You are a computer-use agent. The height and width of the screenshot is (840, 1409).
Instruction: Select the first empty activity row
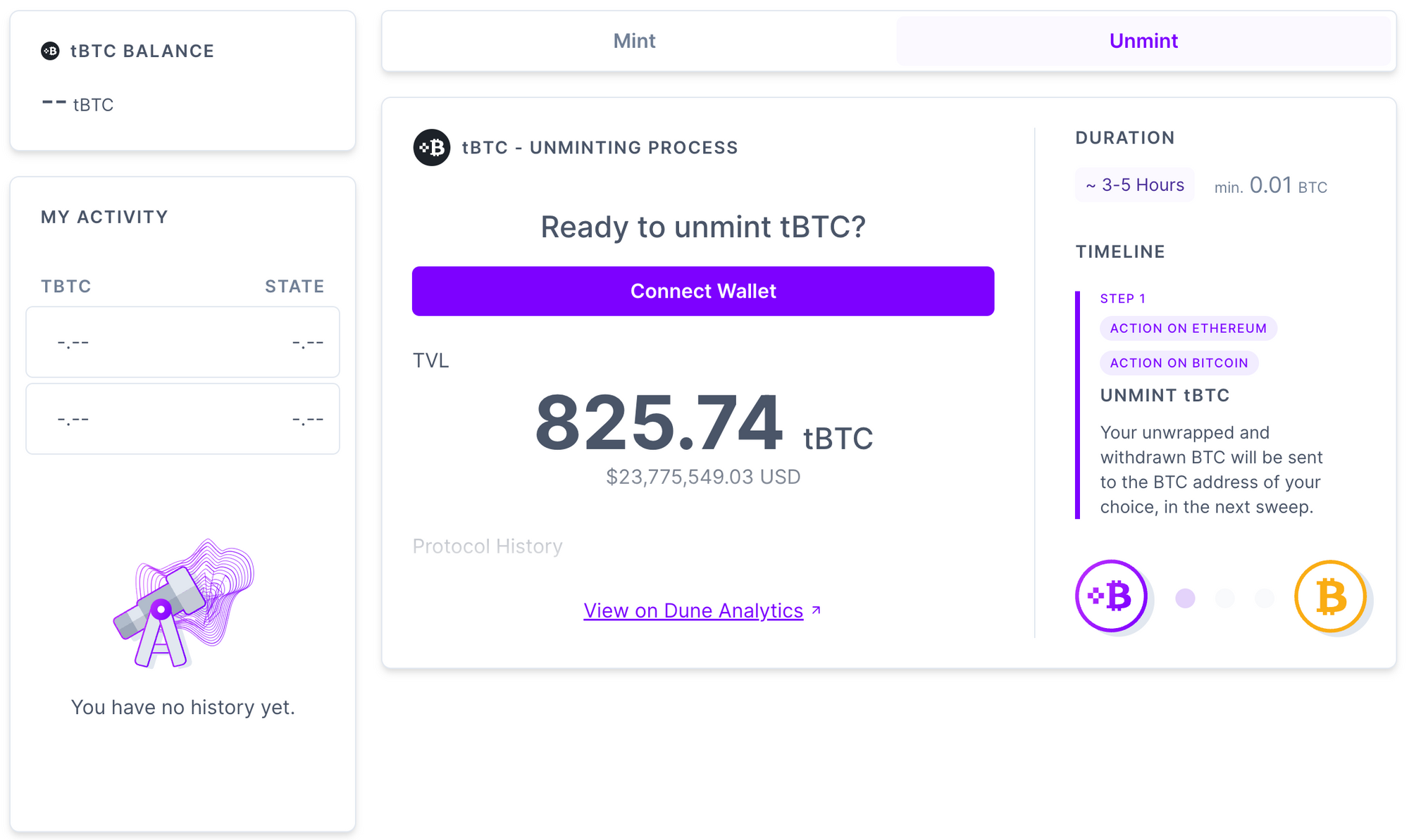click(182, 342)
